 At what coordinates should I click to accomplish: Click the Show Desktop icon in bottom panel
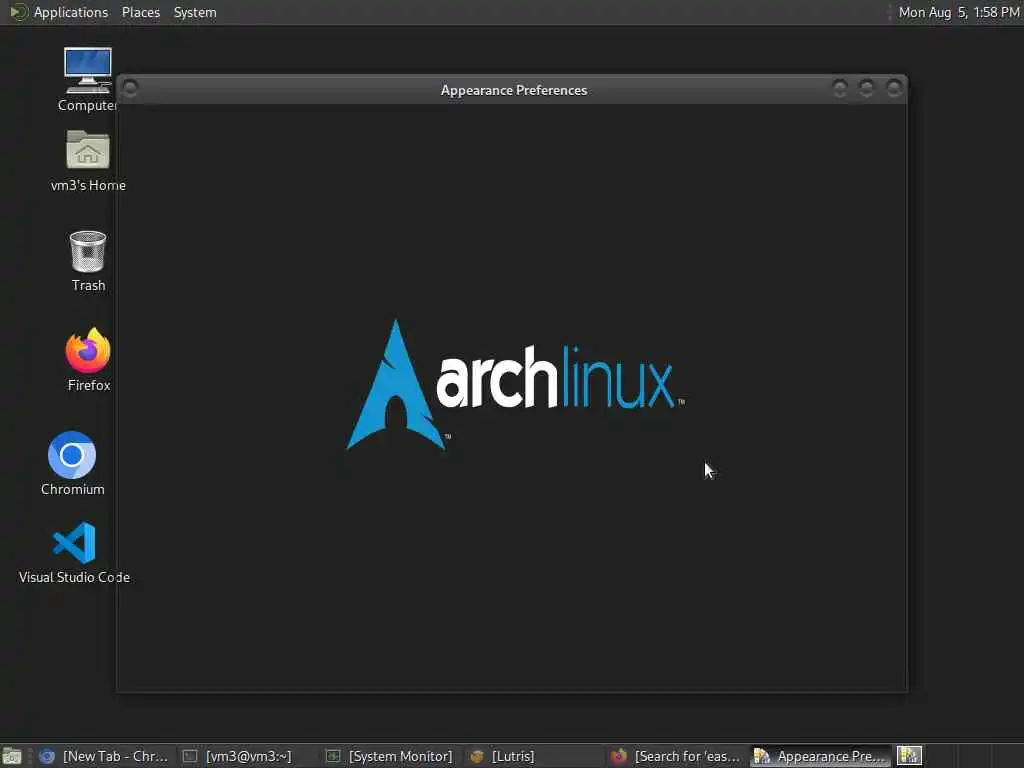tap(12, 756)
